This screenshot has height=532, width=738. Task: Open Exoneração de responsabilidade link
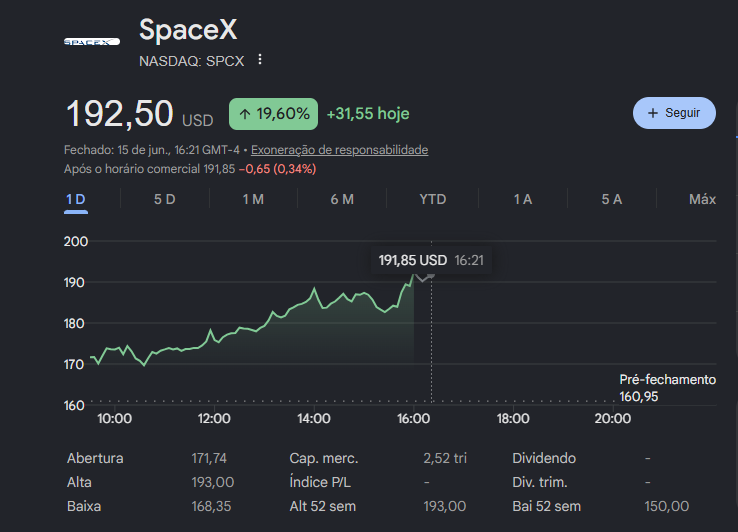[x=339, y=150]
